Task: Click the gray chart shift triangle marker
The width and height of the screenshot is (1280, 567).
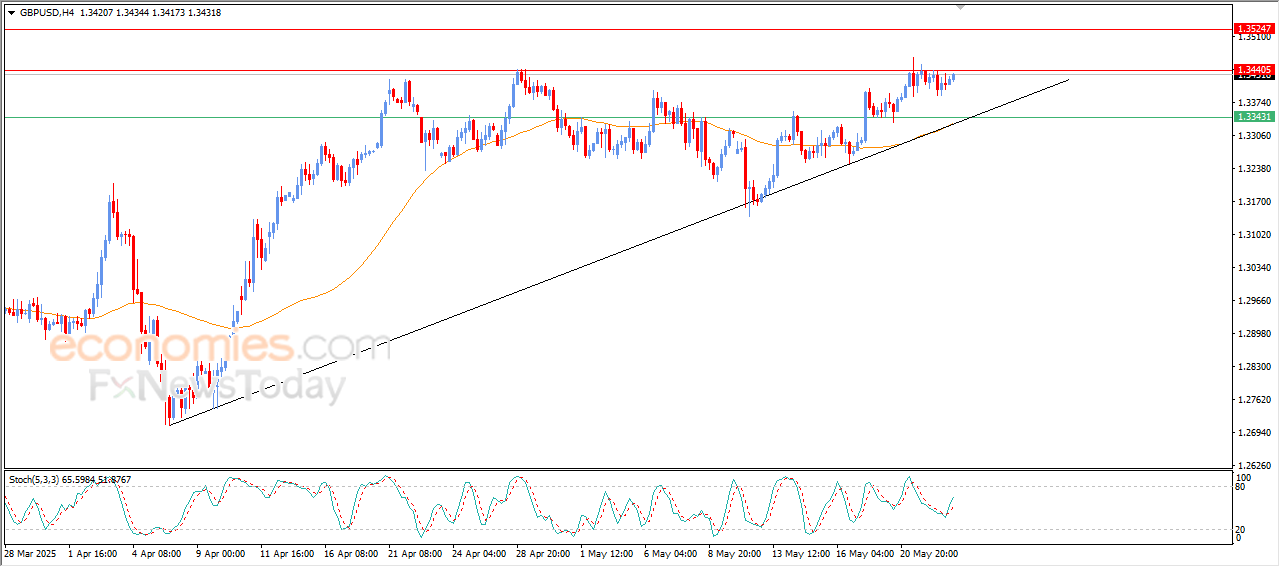Action: (962, 7)
